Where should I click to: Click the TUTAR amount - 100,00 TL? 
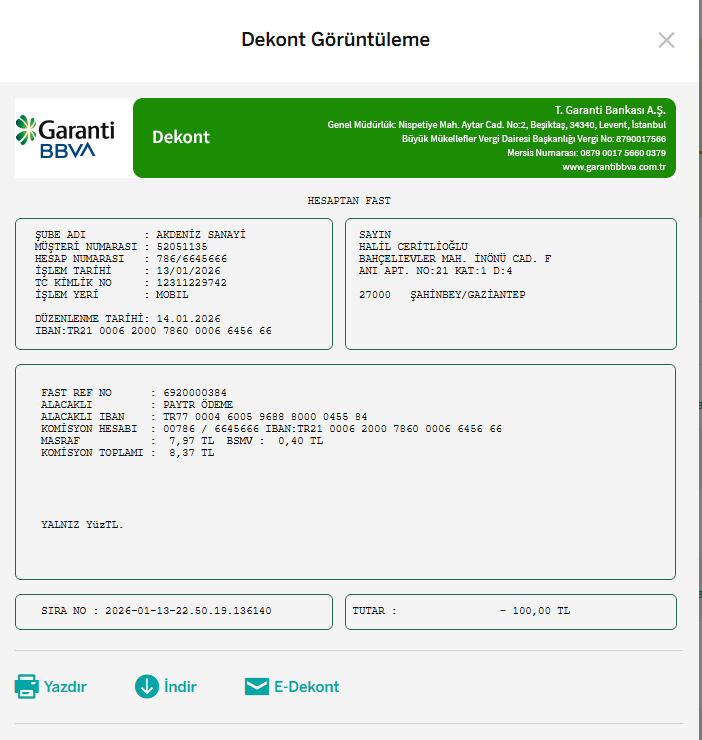534,611
